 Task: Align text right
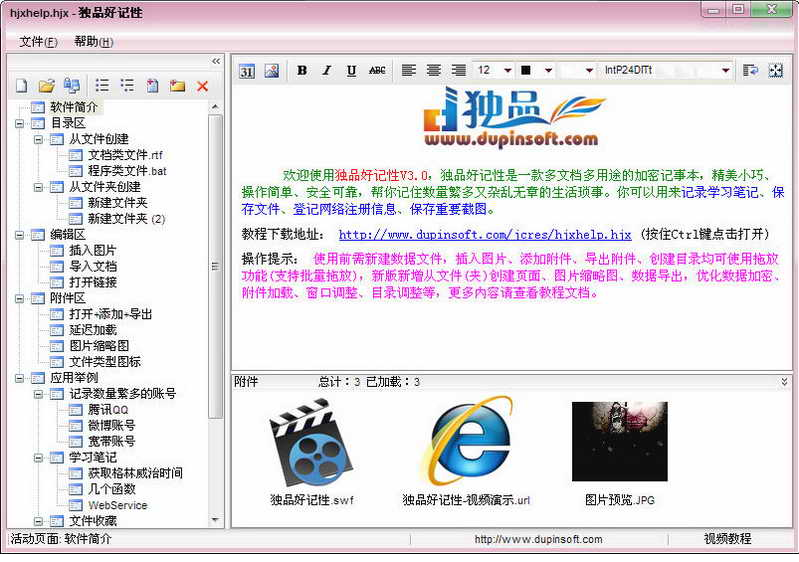(459, 70)
